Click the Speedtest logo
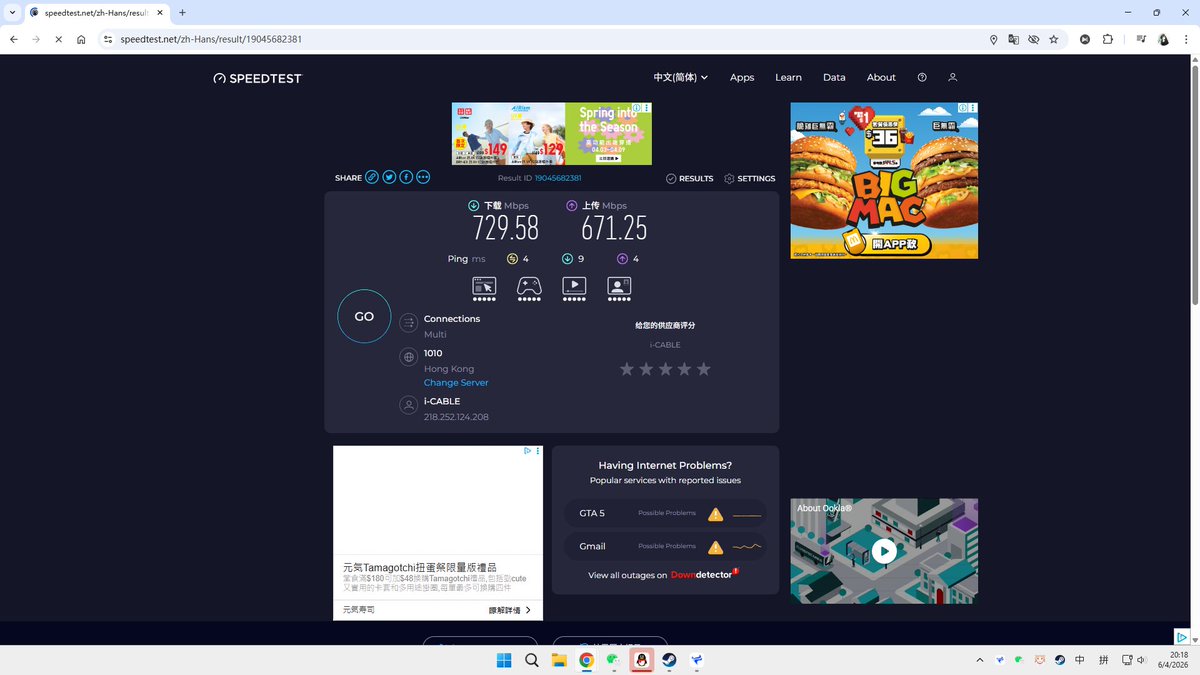1200x675 pixels. [257, 78]
